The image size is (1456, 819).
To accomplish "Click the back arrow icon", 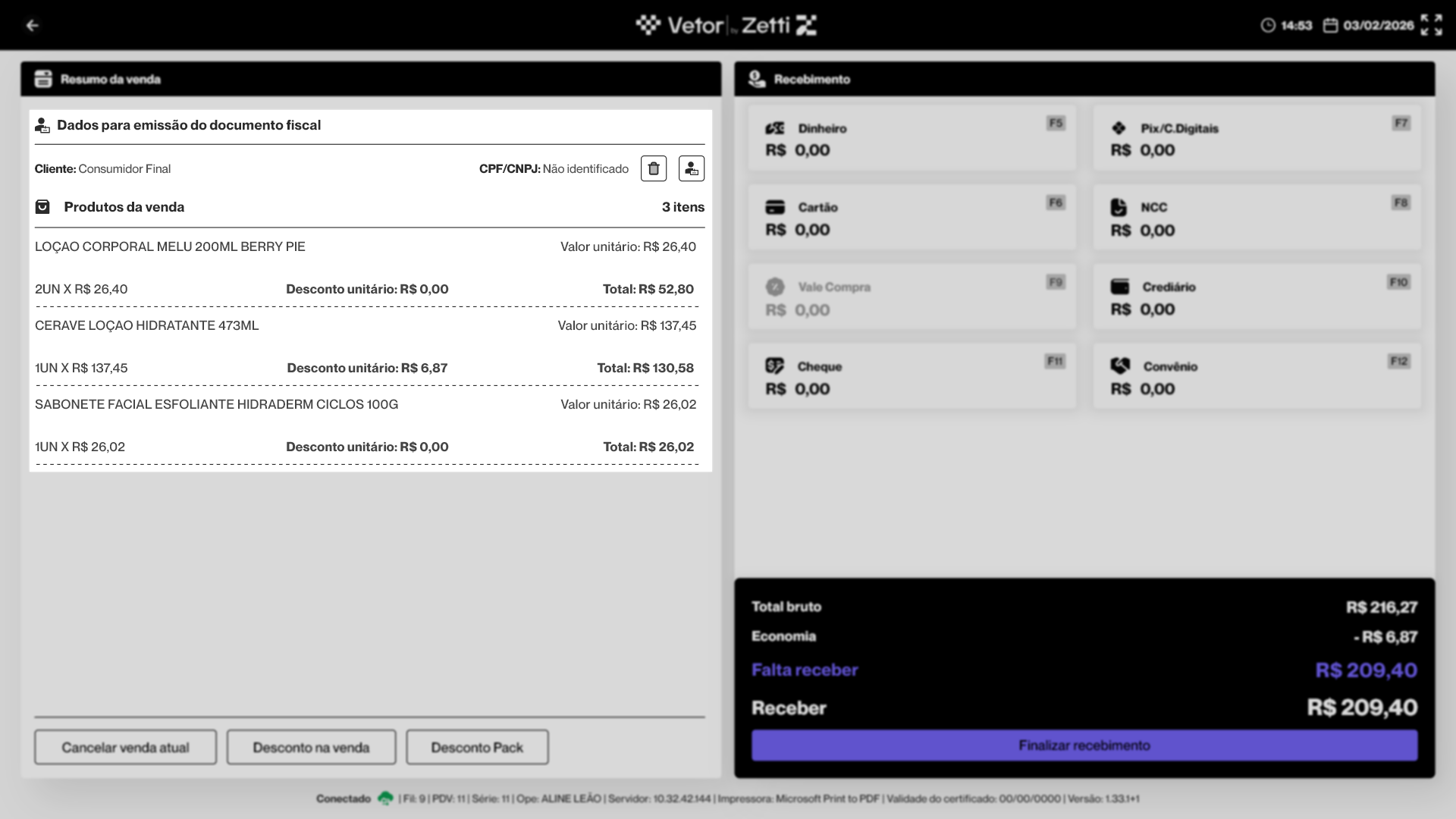I will (32, 26).
